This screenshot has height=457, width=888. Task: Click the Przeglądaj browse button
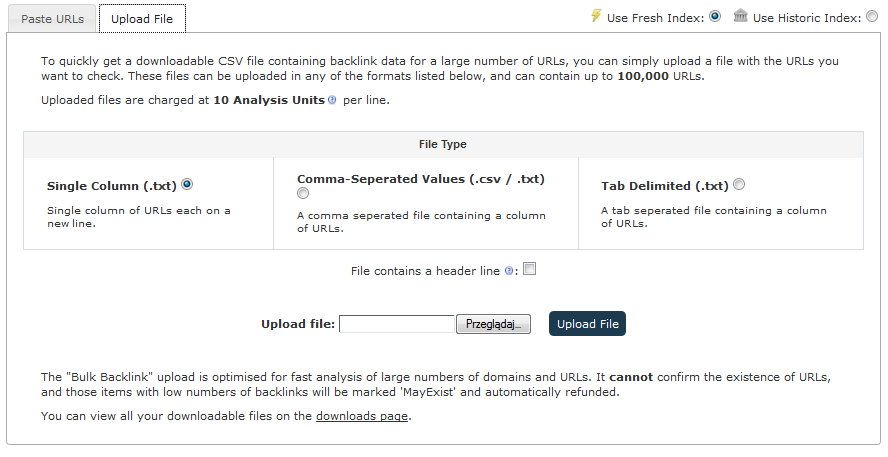[x=493, y=324]
